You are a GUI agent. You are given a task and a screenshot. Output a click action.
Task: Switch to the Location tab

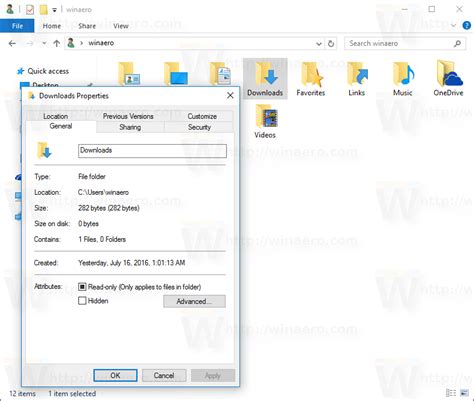click(55, 116)
